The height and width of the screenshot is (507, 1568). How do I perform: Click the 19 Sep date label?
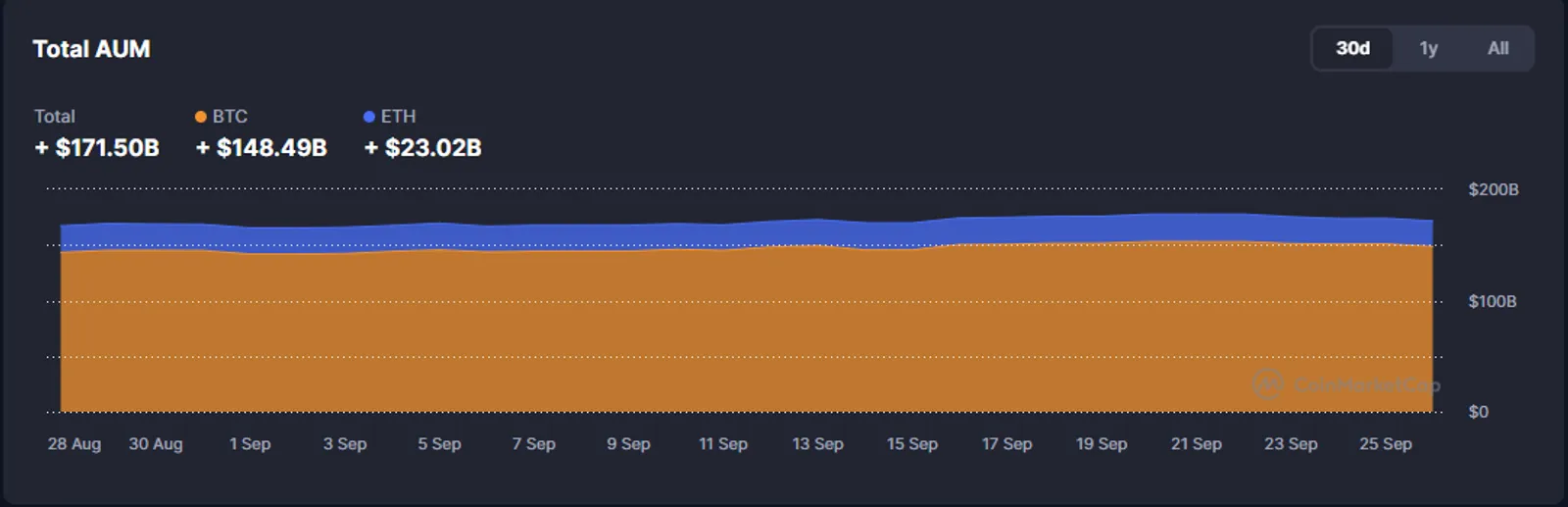[x=1102, y=444]
